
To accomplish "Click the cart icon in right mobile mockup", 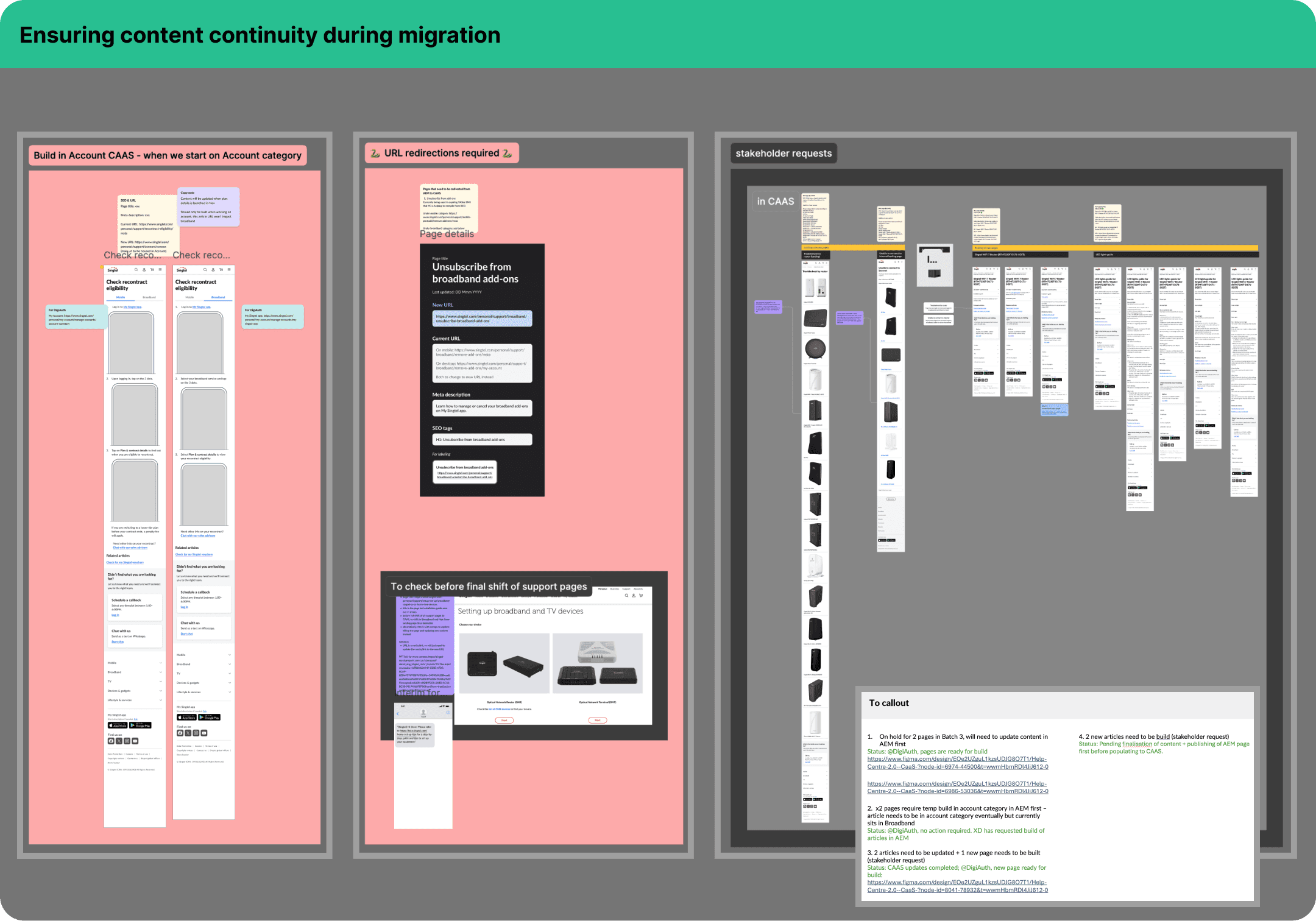I will [x=221, y=269].
